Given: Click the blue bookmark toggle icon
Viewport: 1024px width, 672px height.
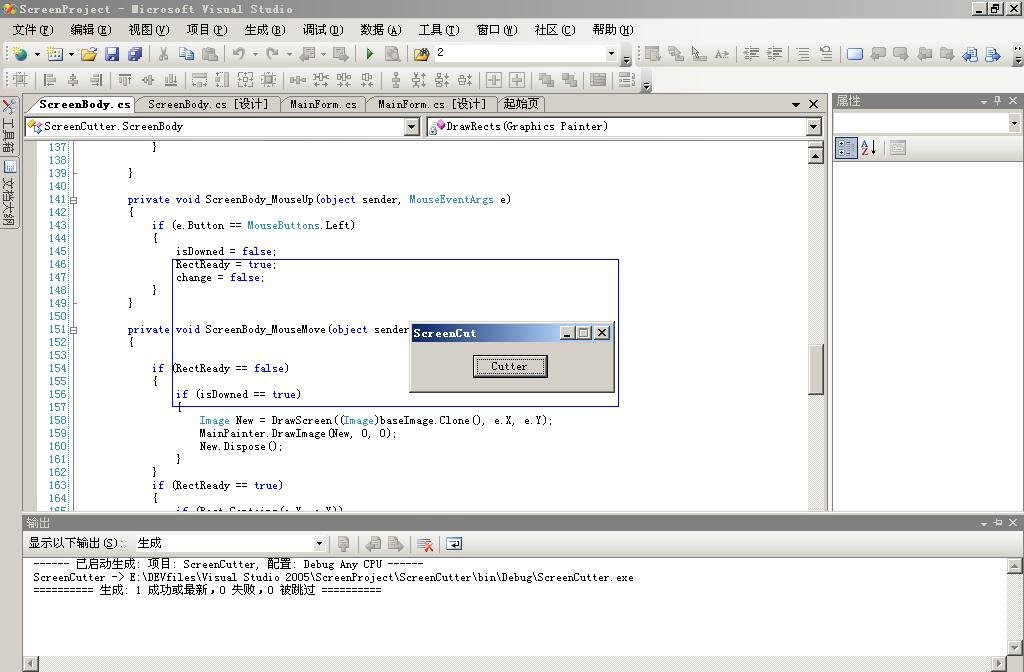Looking at the screenshot, I should [855, 54].
